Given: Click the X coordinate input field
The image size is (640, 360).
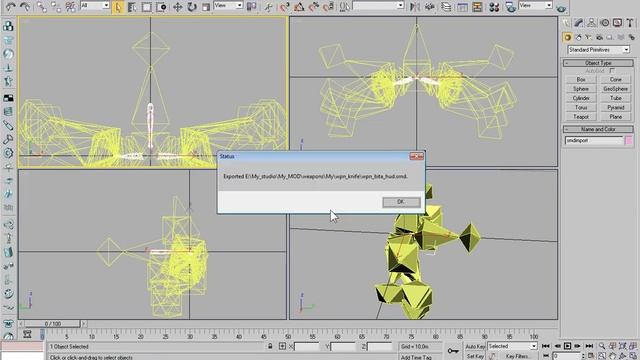Looking at the screenshot, I should pyautogui.click(x=306, y=347).
